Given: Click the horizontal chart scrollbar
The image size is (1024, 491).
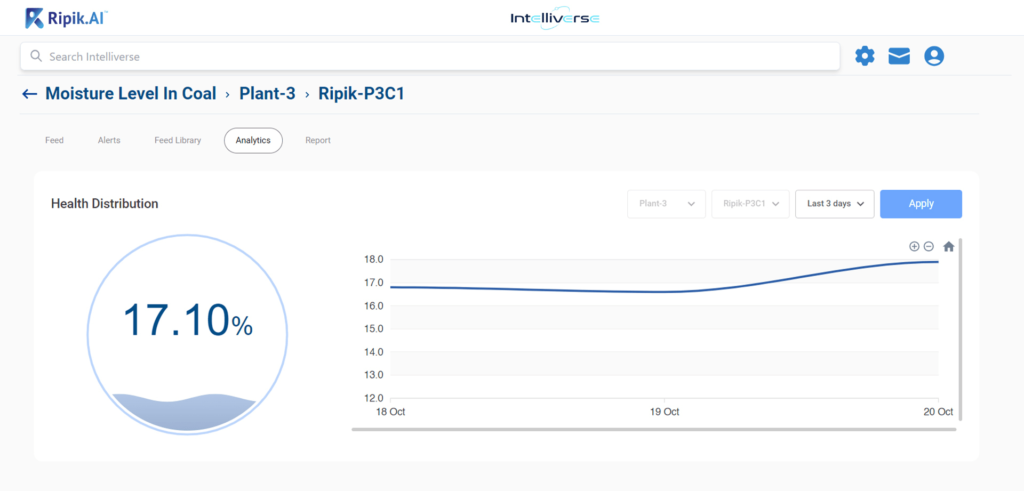Looking at the screenshot, I should coord(654,430).
